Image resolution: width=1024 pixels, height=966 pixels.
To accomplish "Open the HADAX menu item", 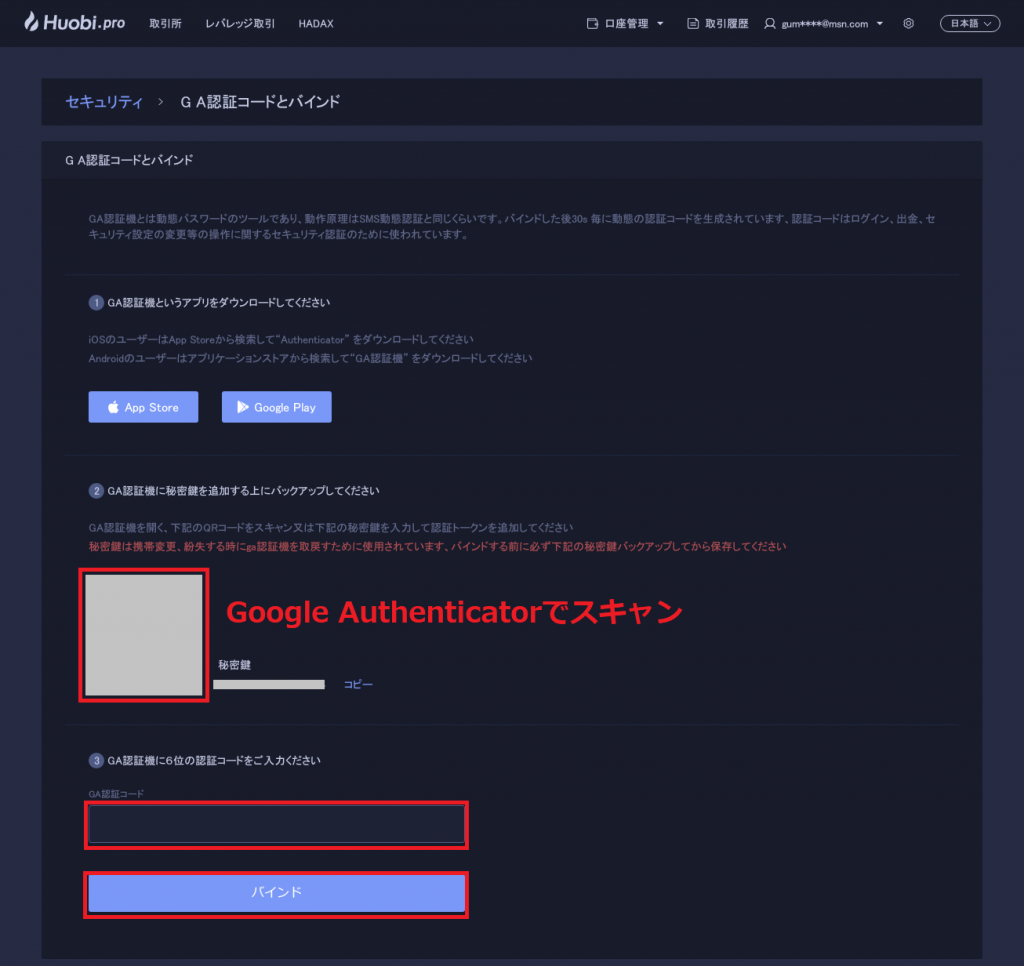I will (316, 24).
